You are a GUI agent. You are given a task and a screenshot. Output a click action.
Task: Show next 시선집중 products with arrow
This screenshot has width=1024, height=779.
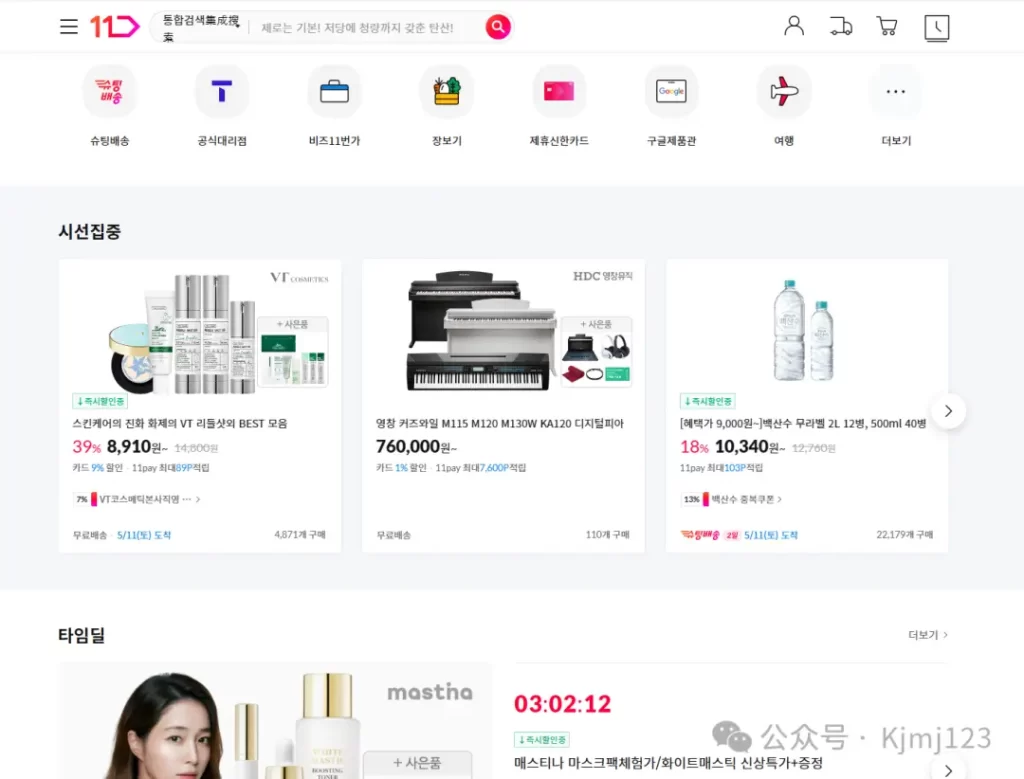click(948, 411)
